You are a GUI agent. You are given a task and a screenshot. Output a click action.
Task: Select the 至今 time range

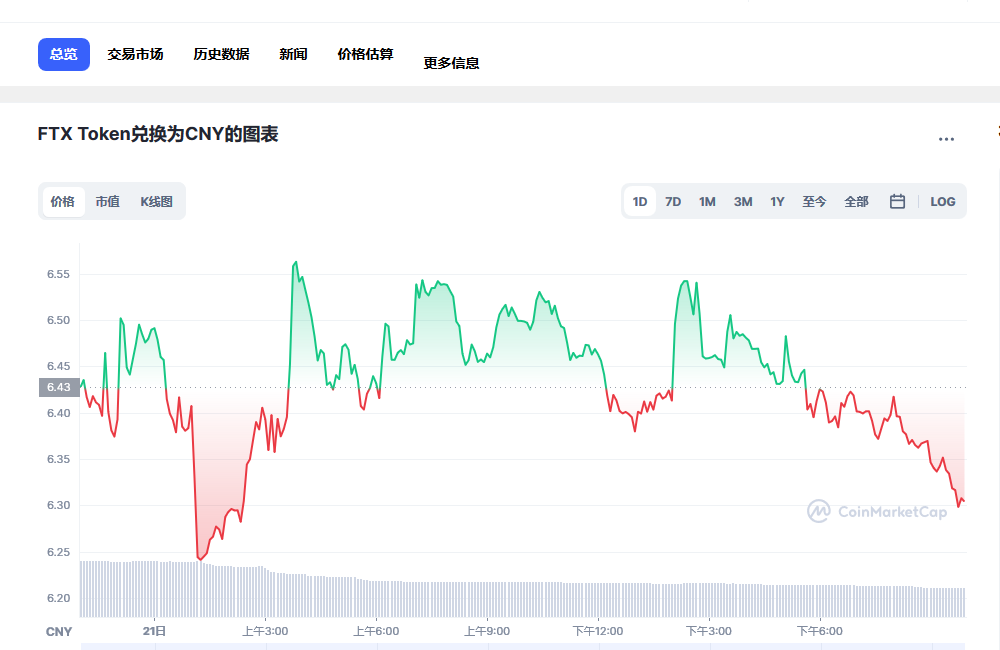click(x=814, y=200)
